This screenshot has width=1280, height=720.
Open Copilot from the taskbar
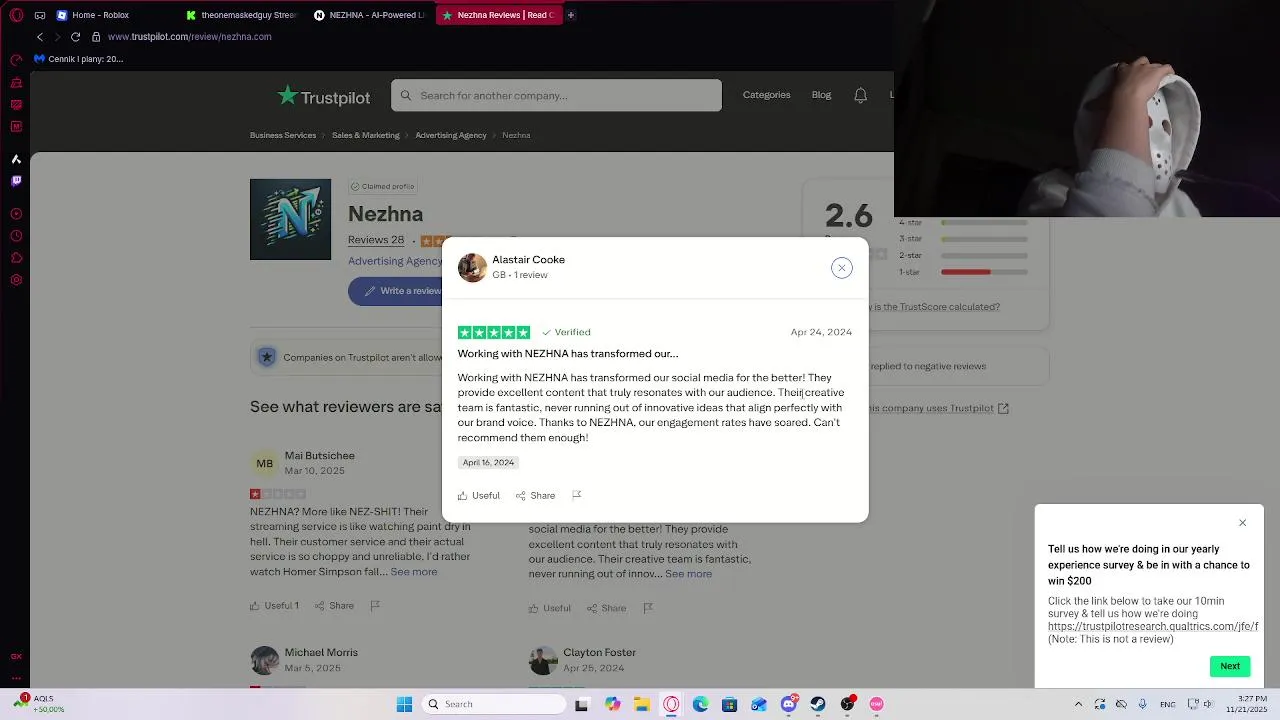tap(612, 705)
